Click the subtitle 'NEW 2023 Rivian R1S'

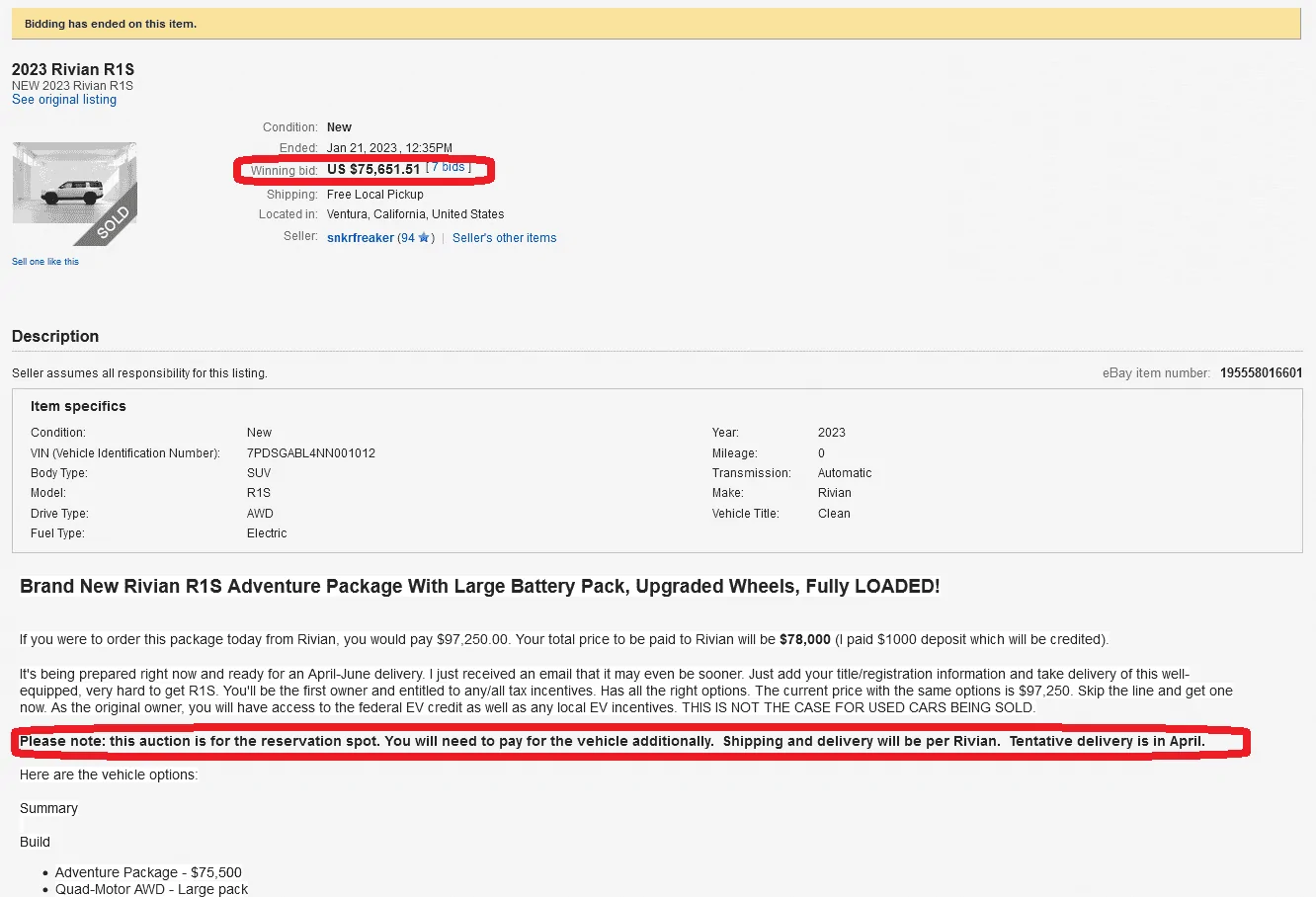click(x=72, y=86)
